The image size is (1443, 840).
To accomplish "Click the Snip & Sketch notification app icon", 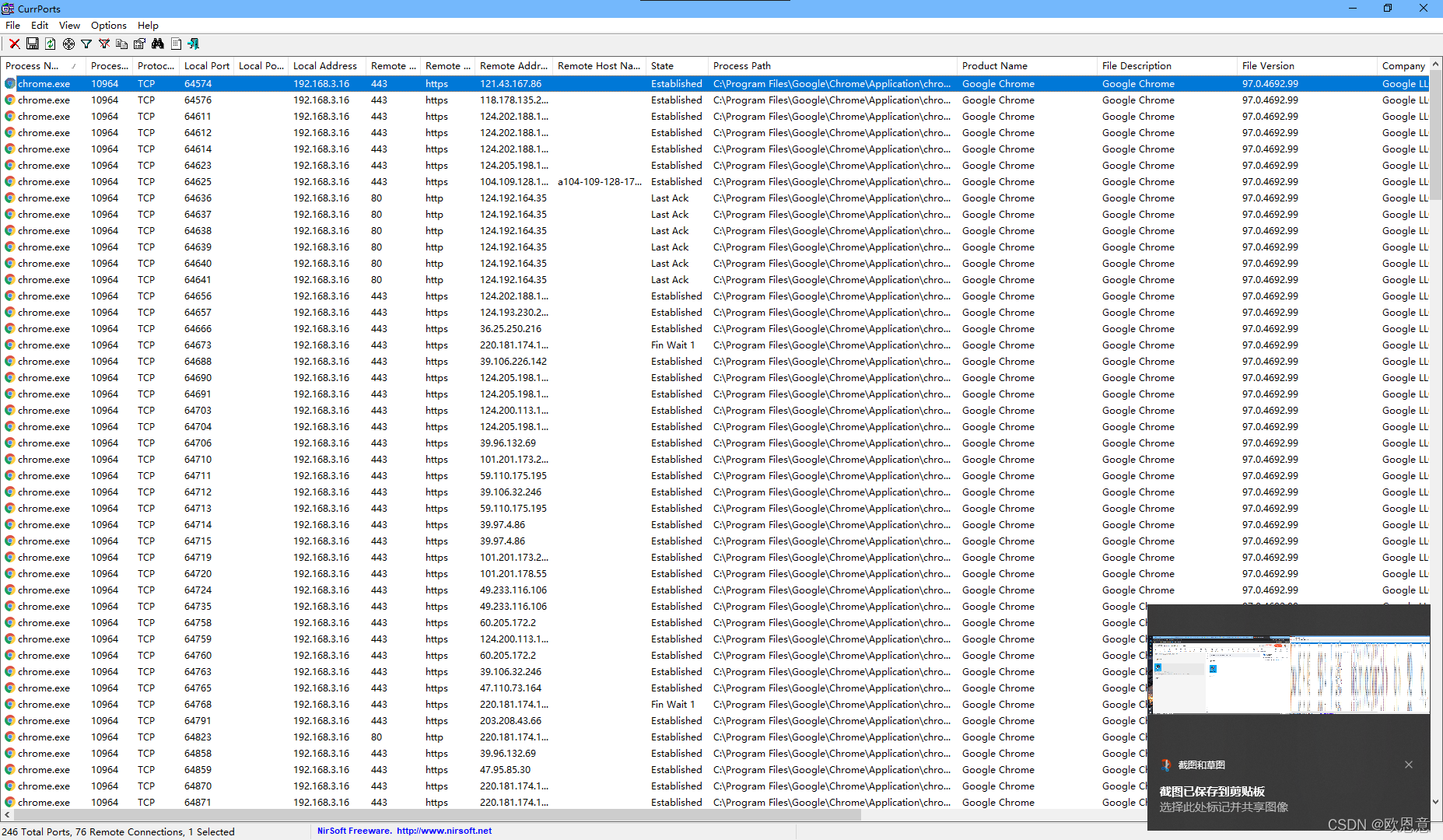I will point(1166,765).
